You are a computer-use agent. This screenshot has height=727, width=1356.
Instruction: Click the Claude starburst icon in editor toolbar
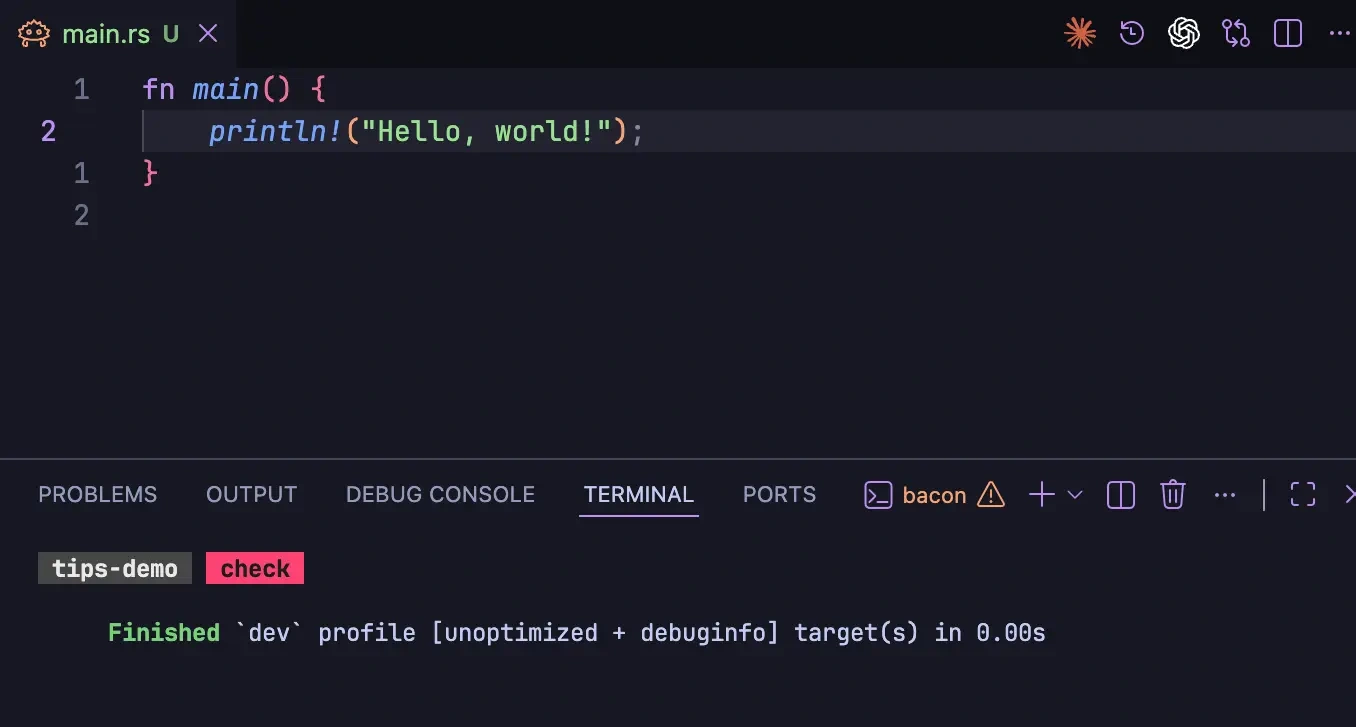pyautogui.click(x=1080, y=34)
